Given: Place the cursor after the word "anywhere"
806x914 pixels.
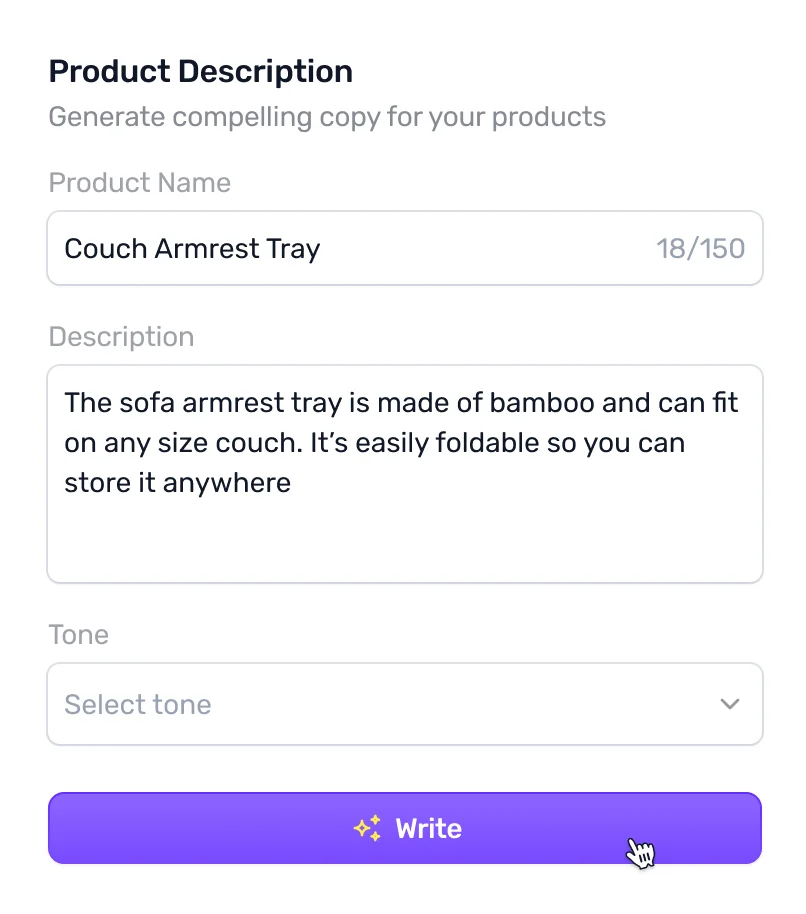Looking at the screenshot, I should (292, 483).
